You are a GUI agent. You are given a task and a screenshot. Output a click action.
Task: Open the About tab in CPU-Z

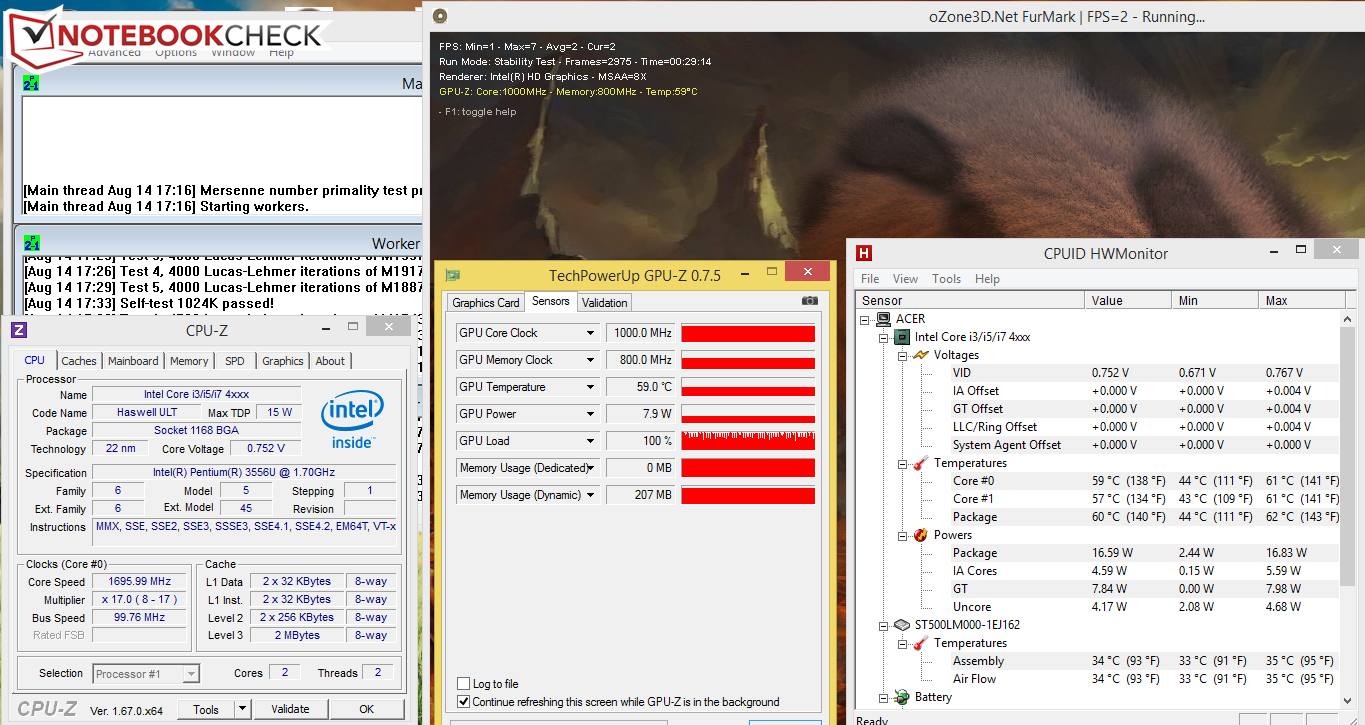(330, 361)
